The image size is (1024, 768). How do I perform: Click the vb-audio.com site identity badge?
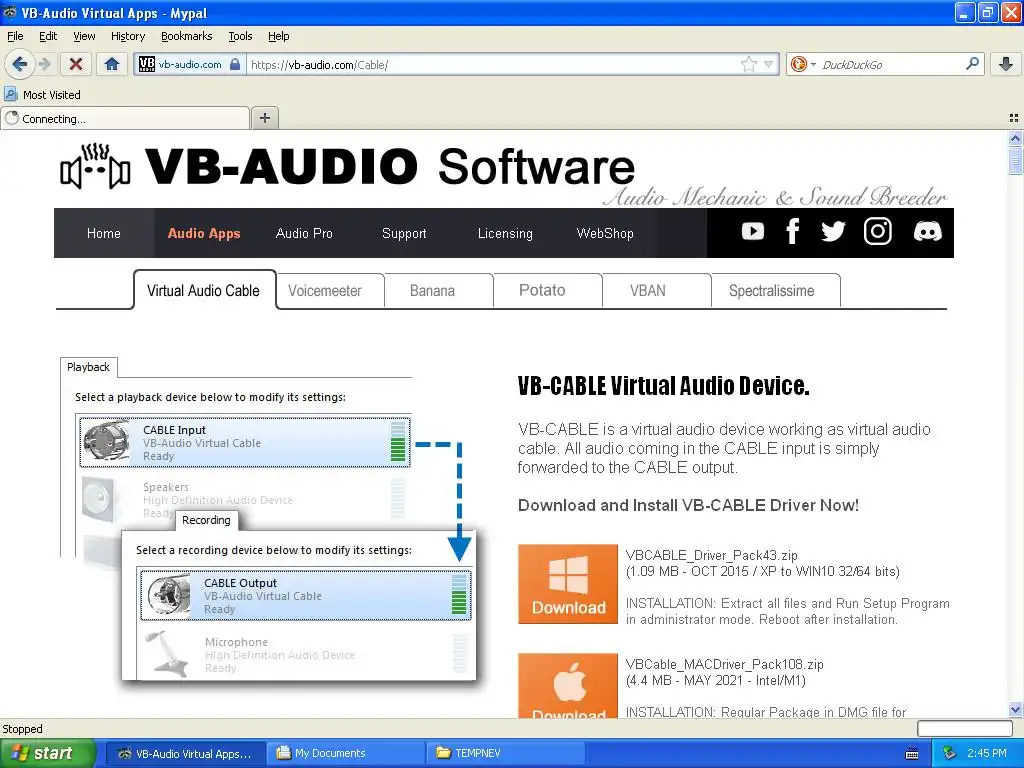(189, 64)
